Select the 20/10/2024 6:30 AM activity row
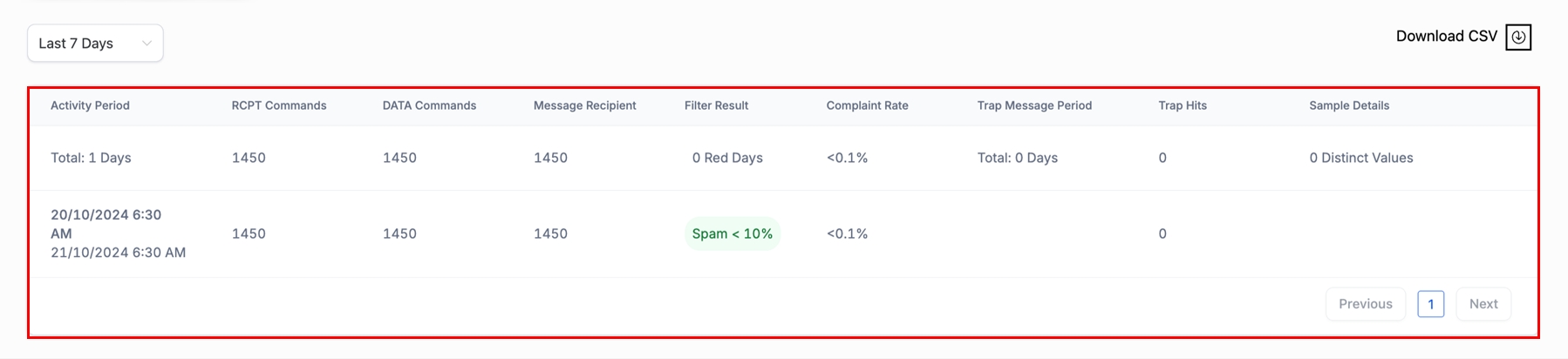Viewport: 1568px width, 359px height. 118,234
